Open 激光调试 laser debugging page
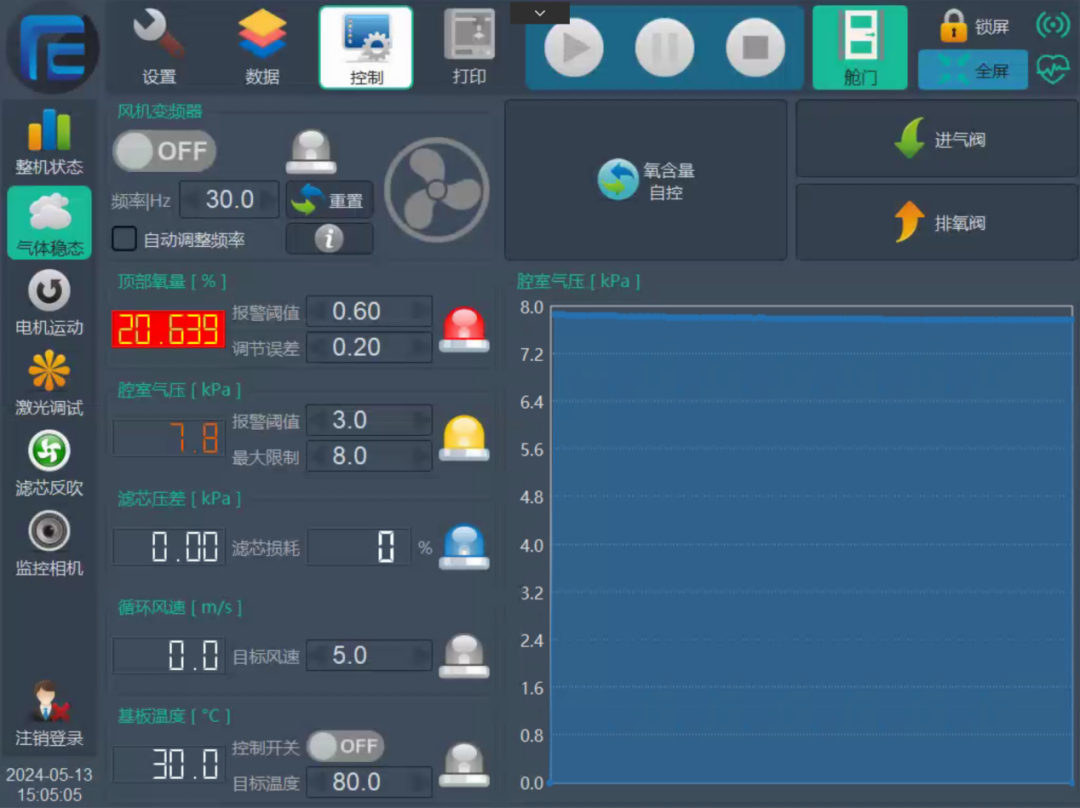The image size is (1080, 808). point(49,383)
